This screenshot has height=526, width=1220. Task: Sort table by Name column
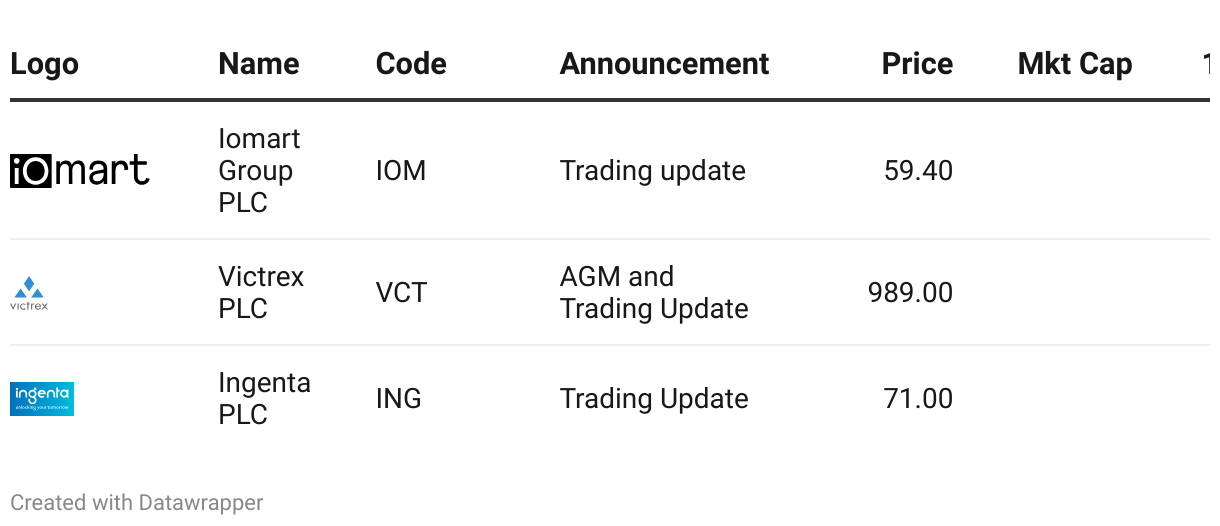[259, 64]
